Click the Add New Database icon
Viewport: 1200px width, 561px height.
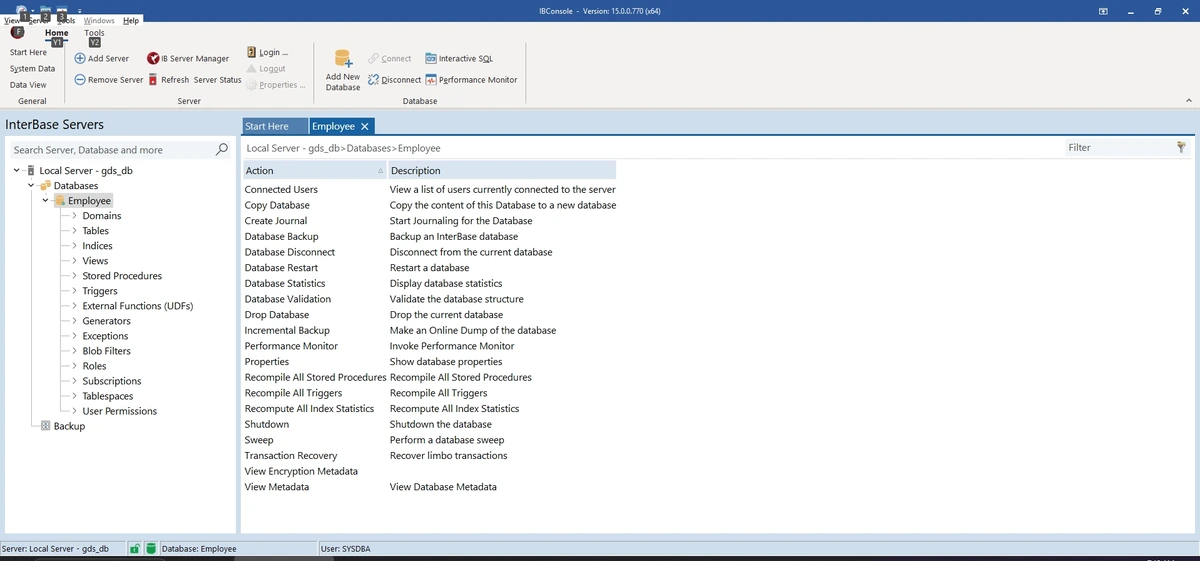[x=343, y=59]
